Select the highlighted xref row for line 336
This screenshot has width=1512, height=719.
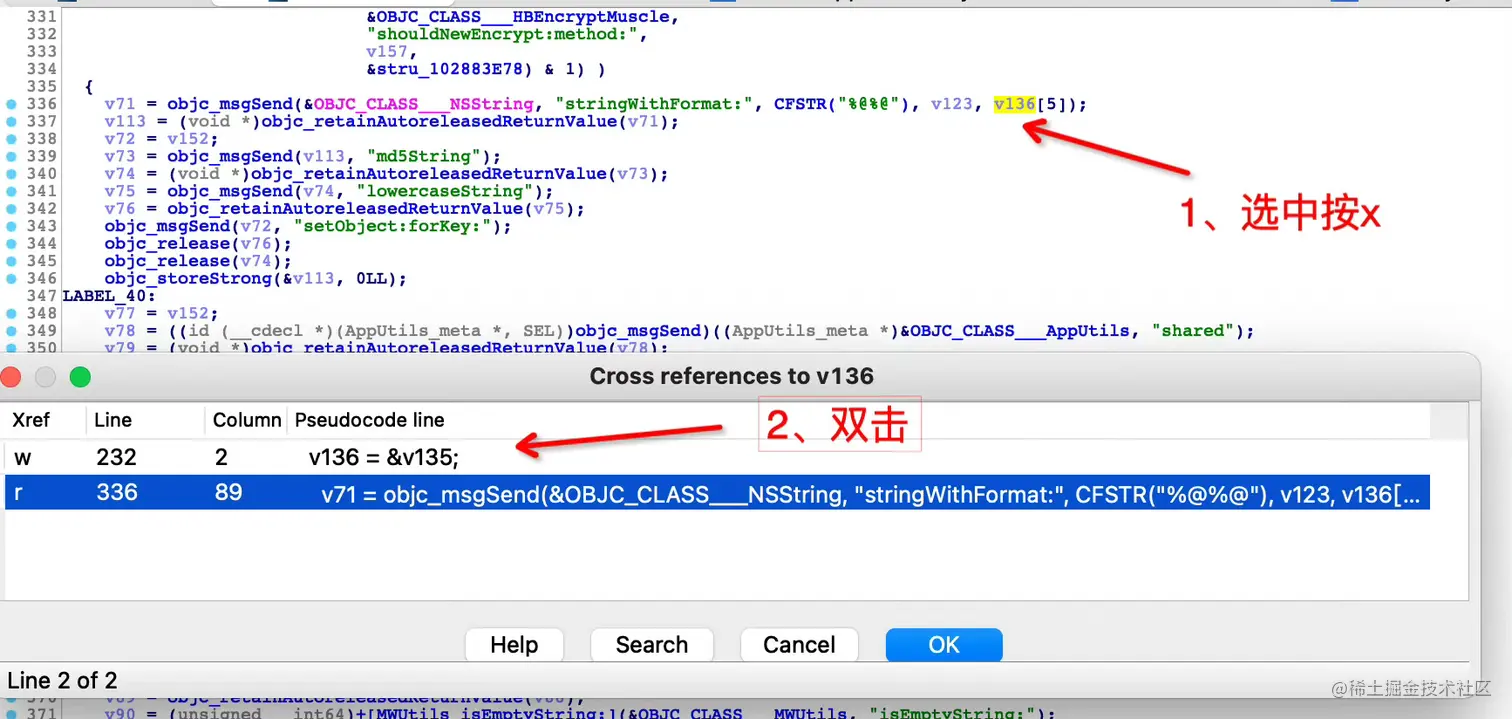[x=717, y=492]
